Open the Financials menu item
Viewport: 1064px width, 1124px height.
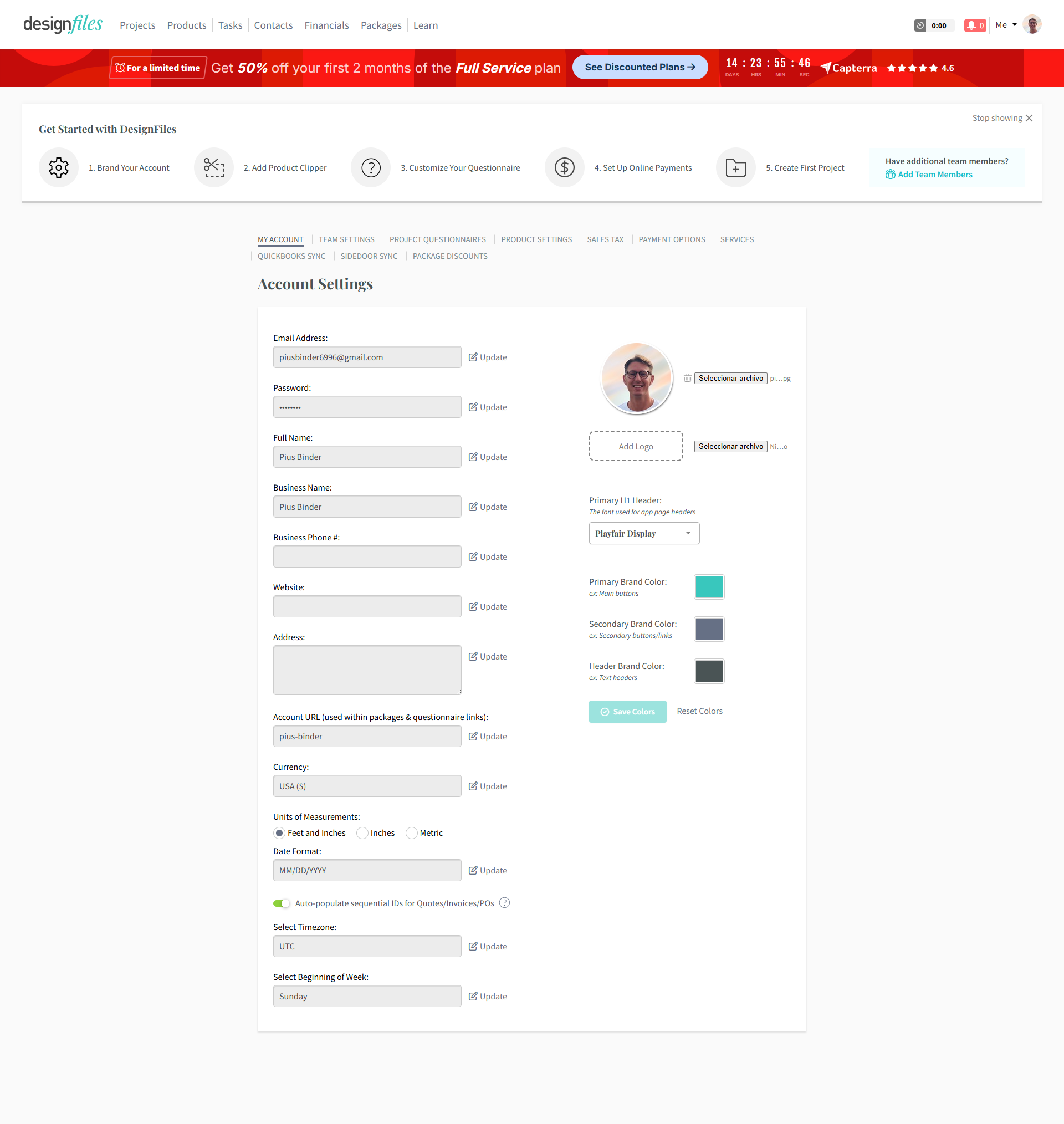326,25
